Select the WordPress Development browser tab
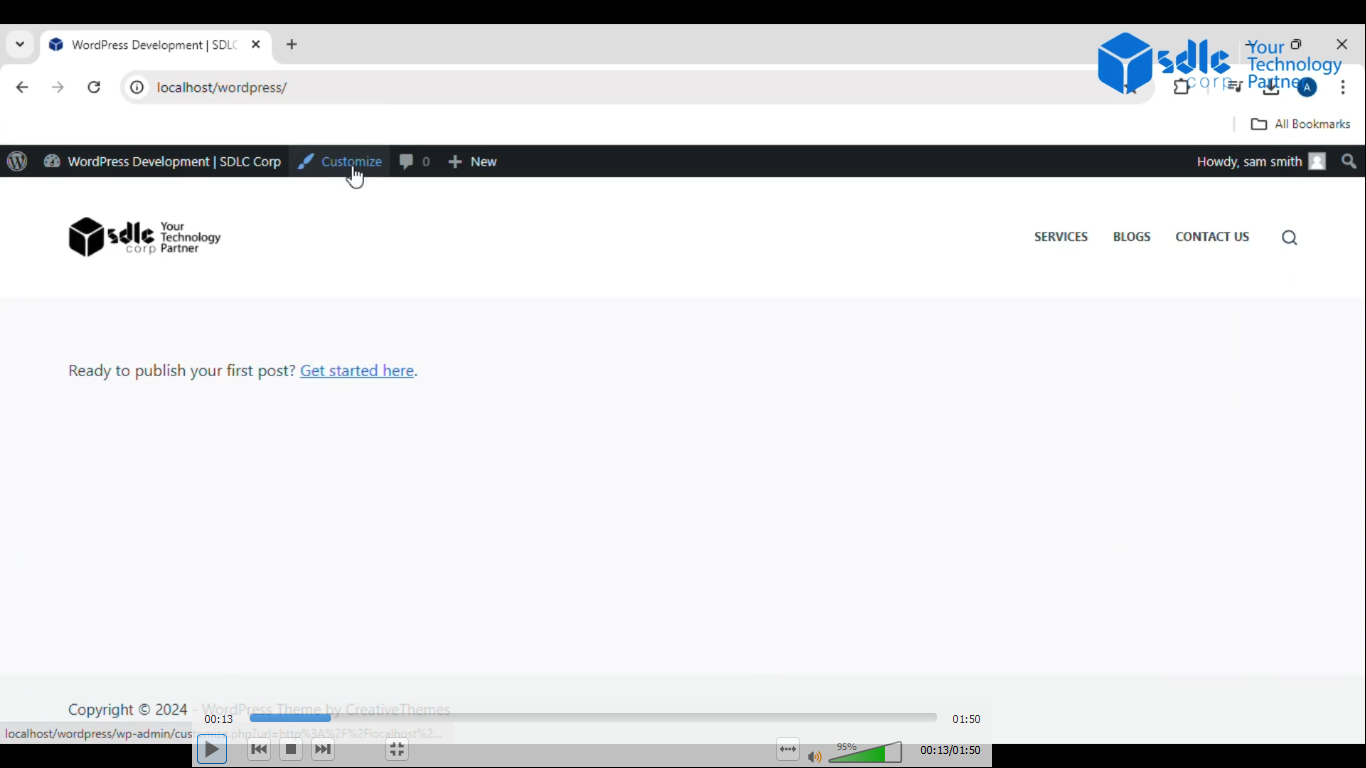Viewport: 1366px width, 768px height. [155, 45]
